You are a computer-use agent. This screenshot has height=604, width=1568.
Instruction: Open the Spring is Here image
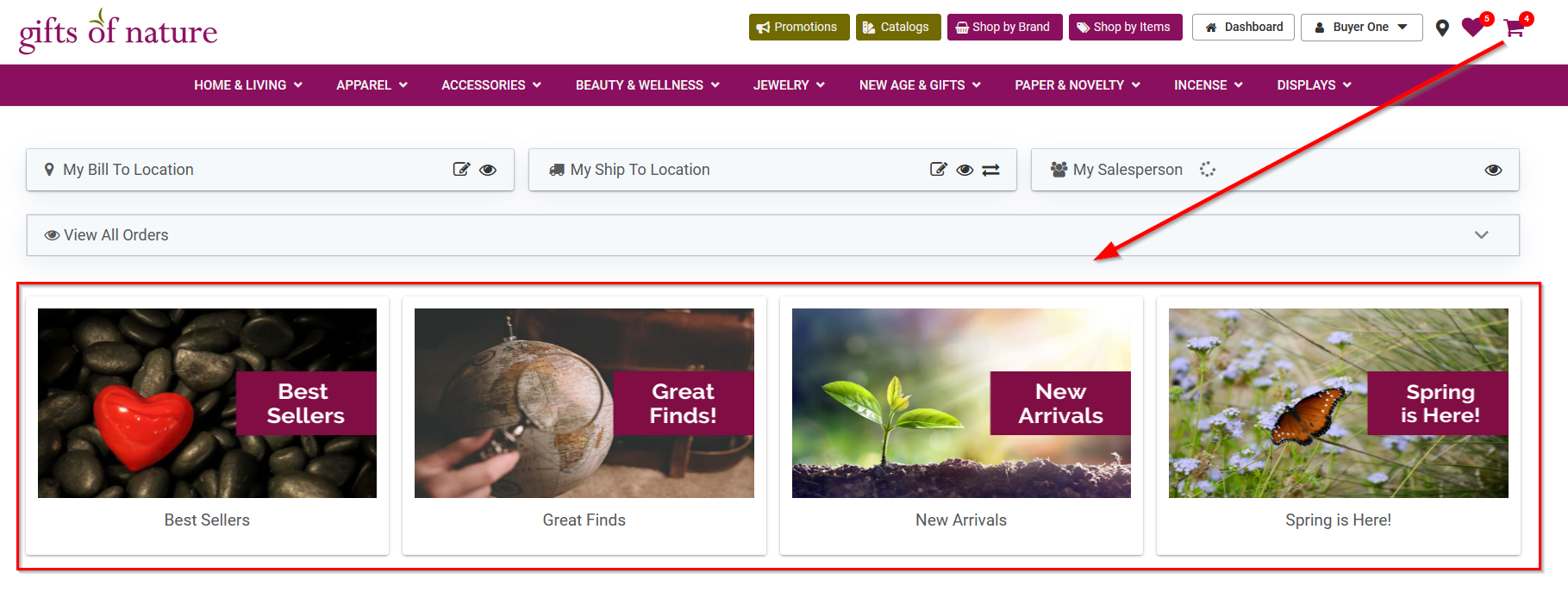(1339, 403)
